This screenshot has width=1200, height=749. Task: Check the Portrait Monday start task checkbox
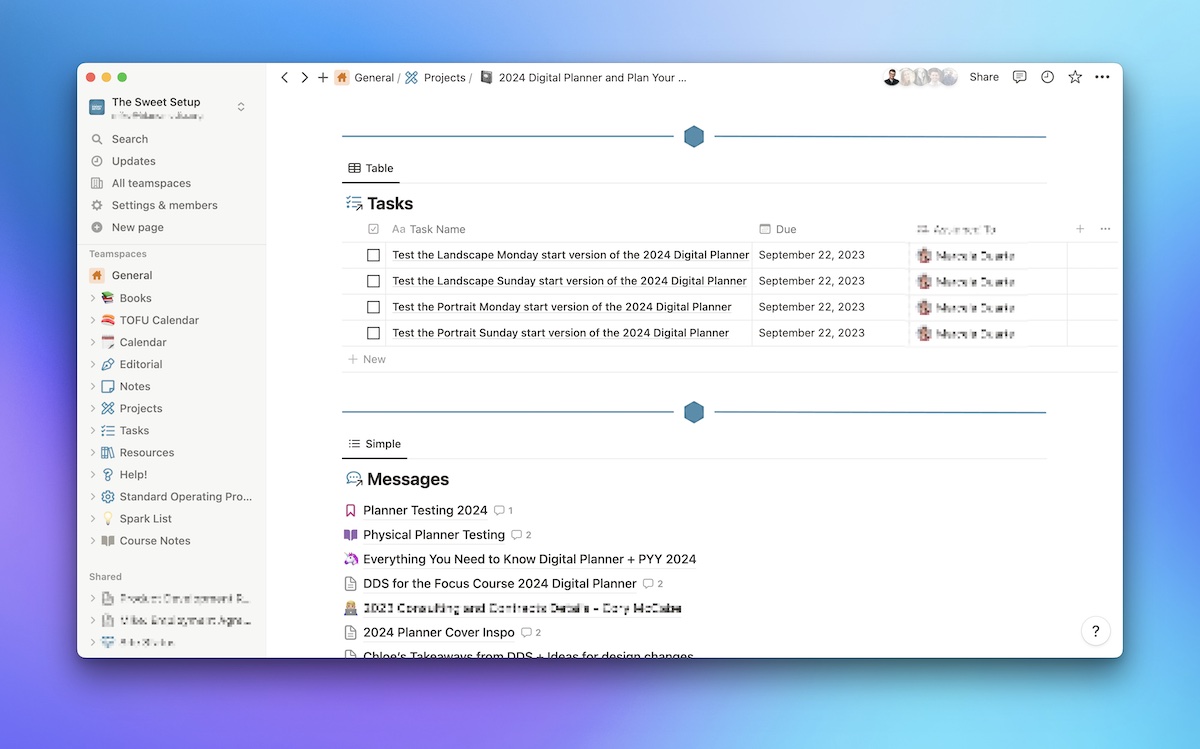point(373,307)
